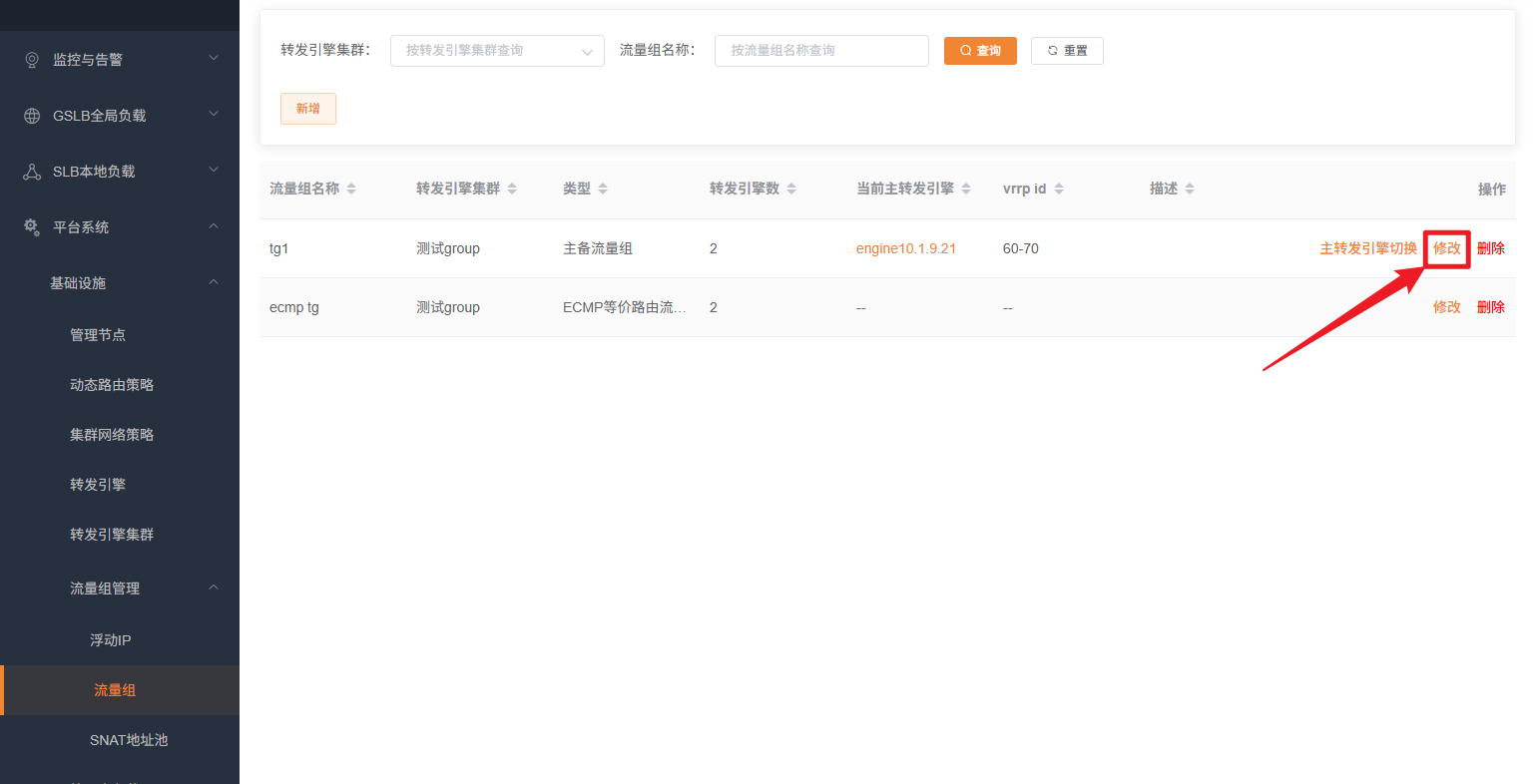
Task: Click the 新增 button
Action: coord(307,108)
